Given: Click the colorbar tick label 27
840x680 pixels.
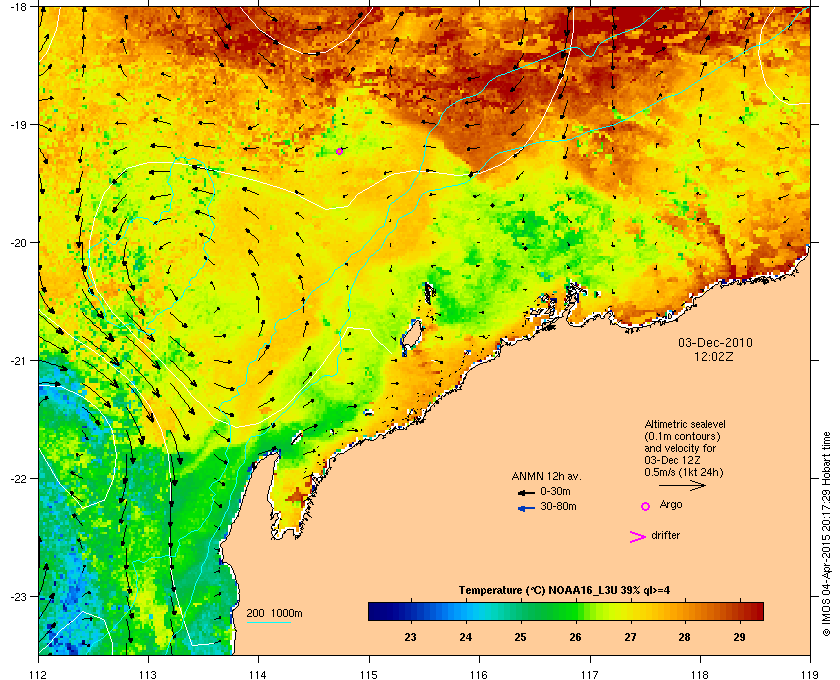Looking at the screenshot, I should click(x=630, y=637).
